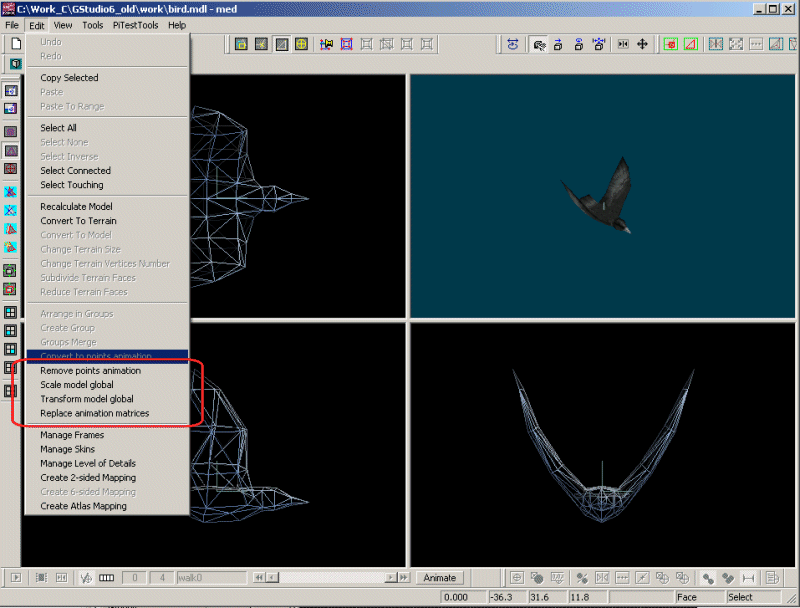Select the Scale tool icon with arrows

(x=598, y=44)
